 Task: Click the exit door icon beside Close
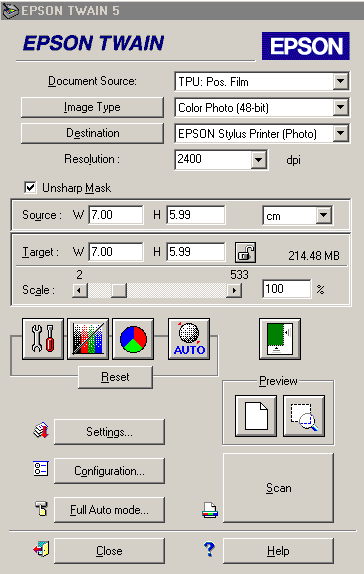41,549
